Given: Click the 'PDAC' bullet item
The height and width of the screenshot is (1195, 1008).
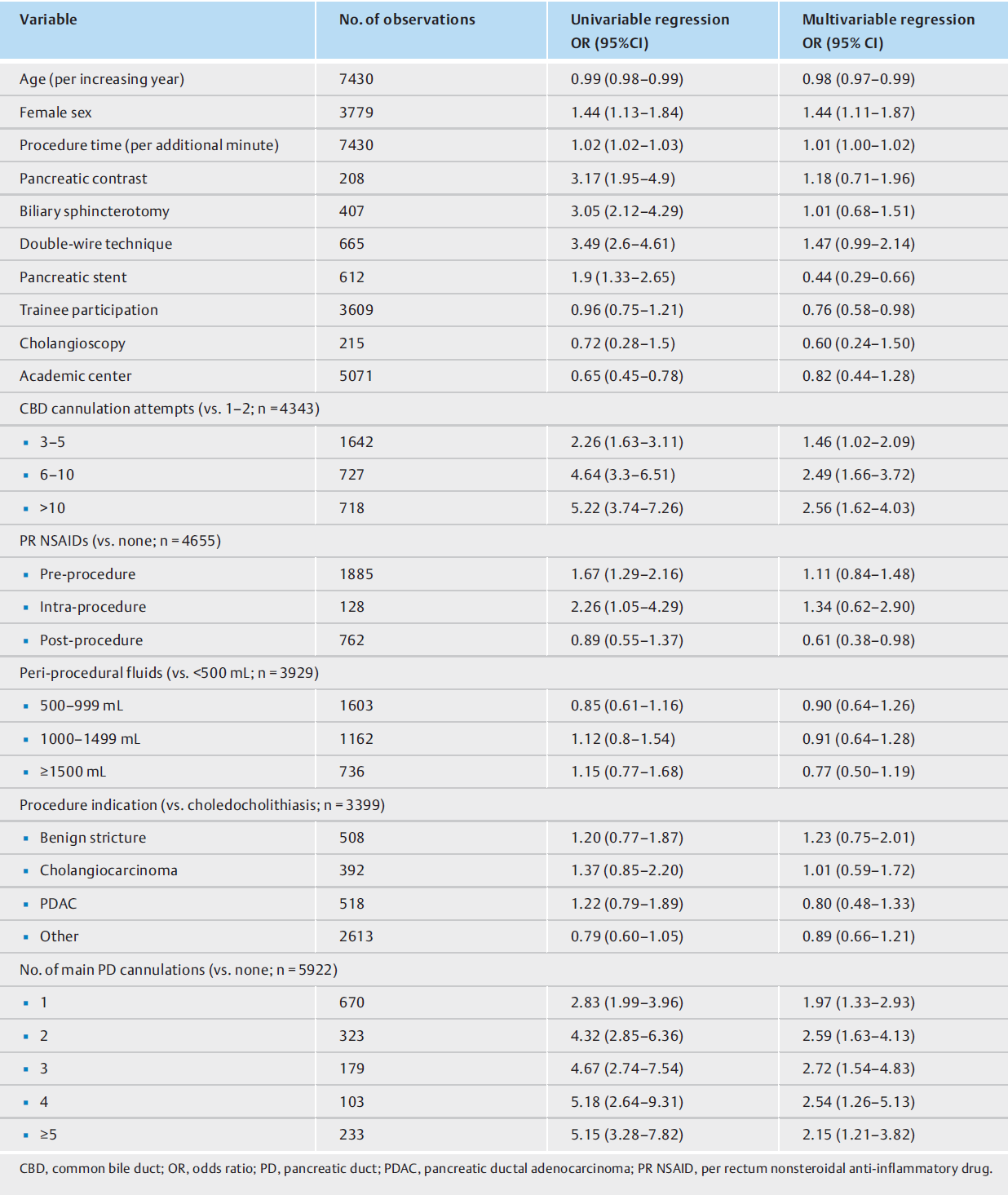Looking at the screenshot, I should click(x=58, y=904).
